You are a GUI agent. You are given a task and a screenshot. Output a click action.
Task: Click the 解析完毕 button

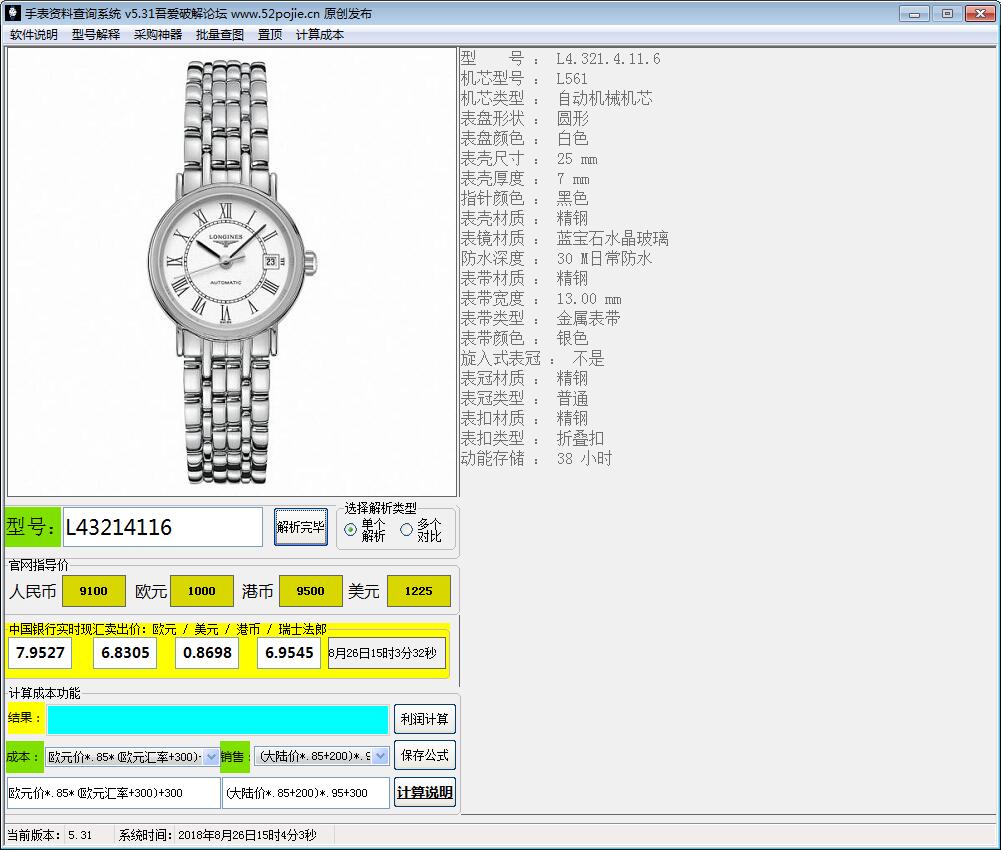pyautogui.click(x=300, y=527)
